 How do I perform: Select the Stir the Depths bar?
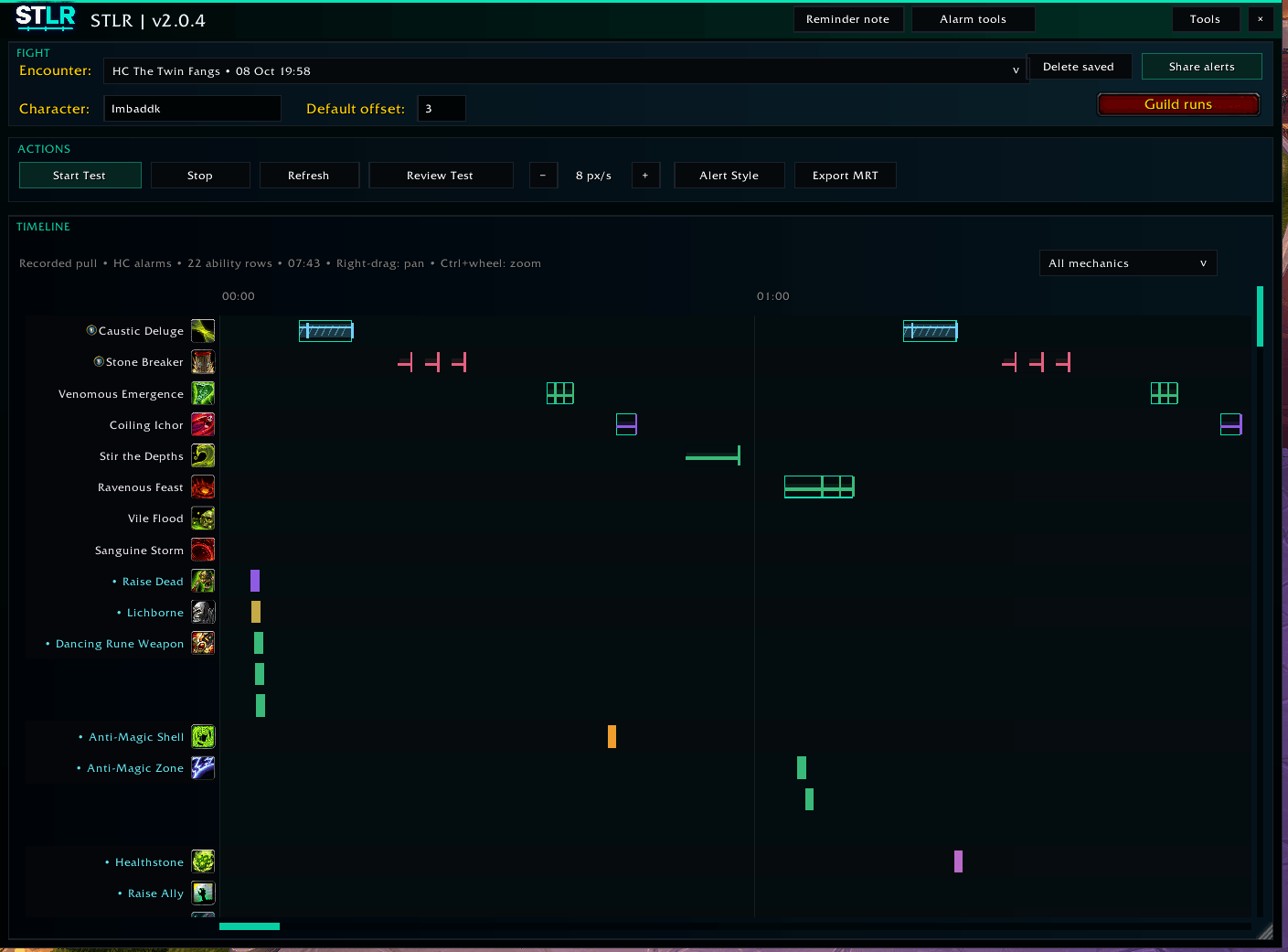point(713,455)
